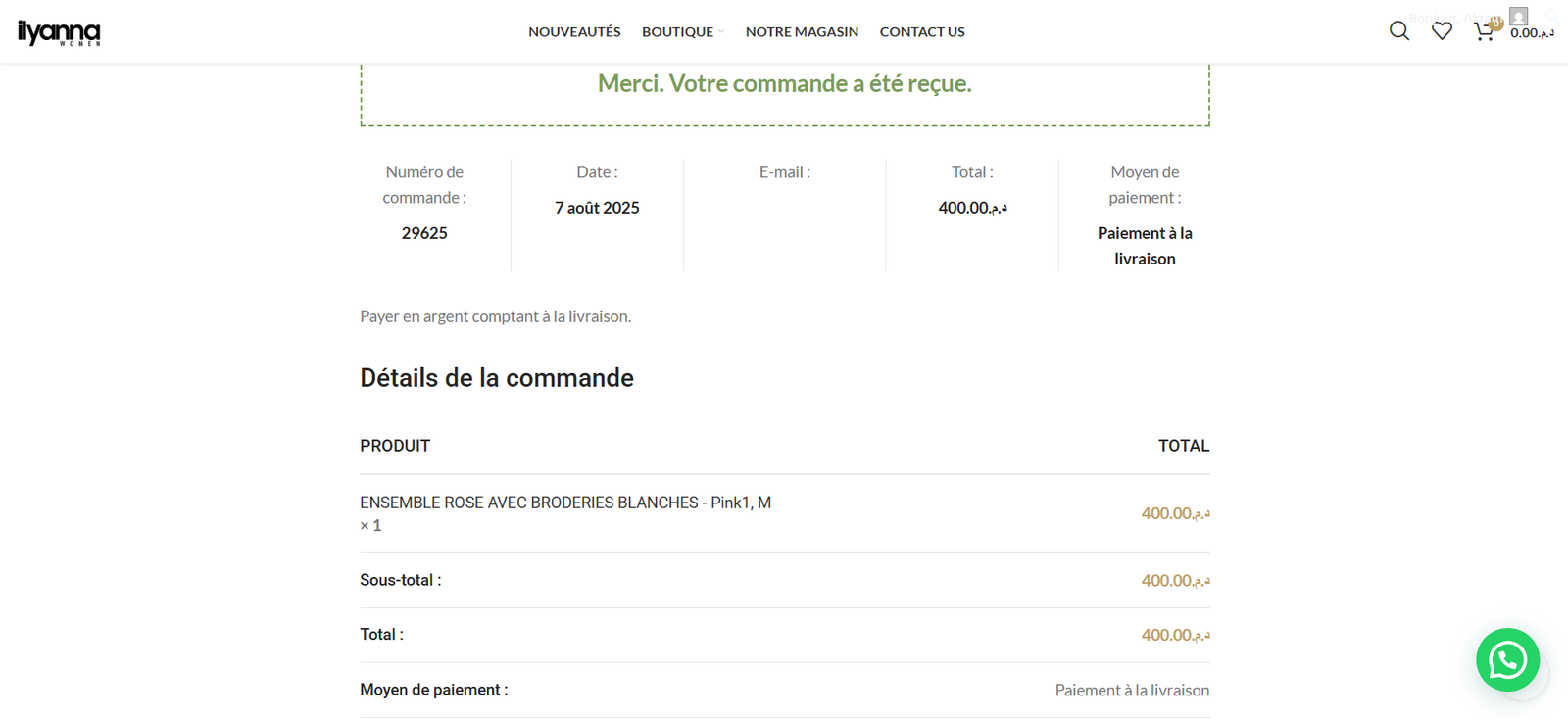Click the Paiement à la livraison summary value
Screen dimensions: 1568x719
coord(1145,246)
